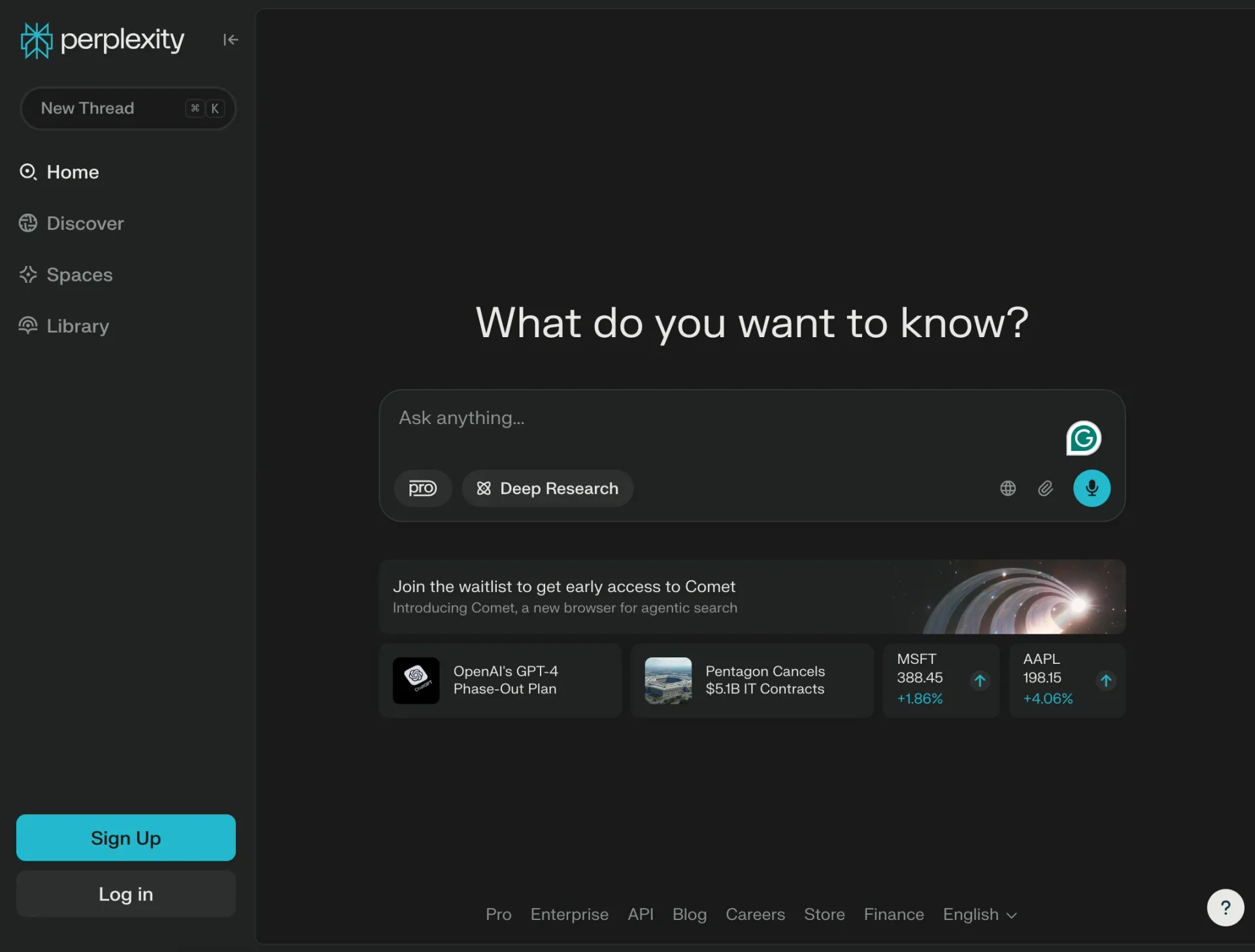Attach a file using paperclip icon

[1045, 488]
